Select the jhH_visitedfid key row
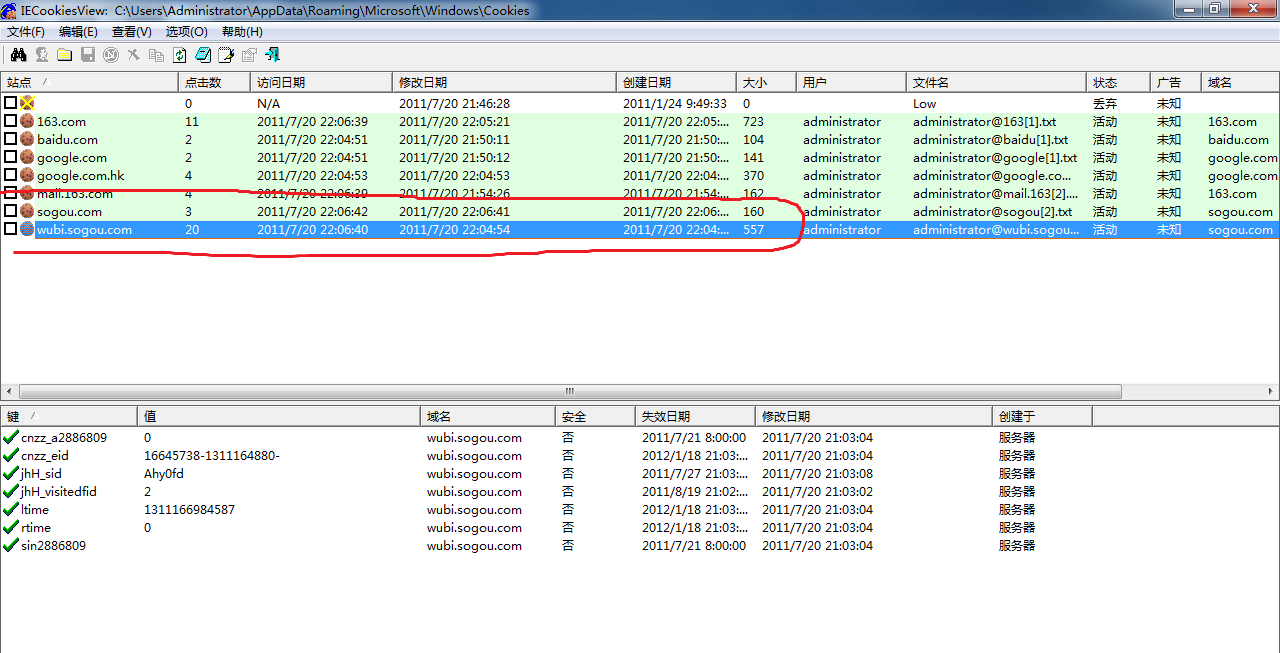Viewport: 1280px width, 653px height. coord(640,492)
